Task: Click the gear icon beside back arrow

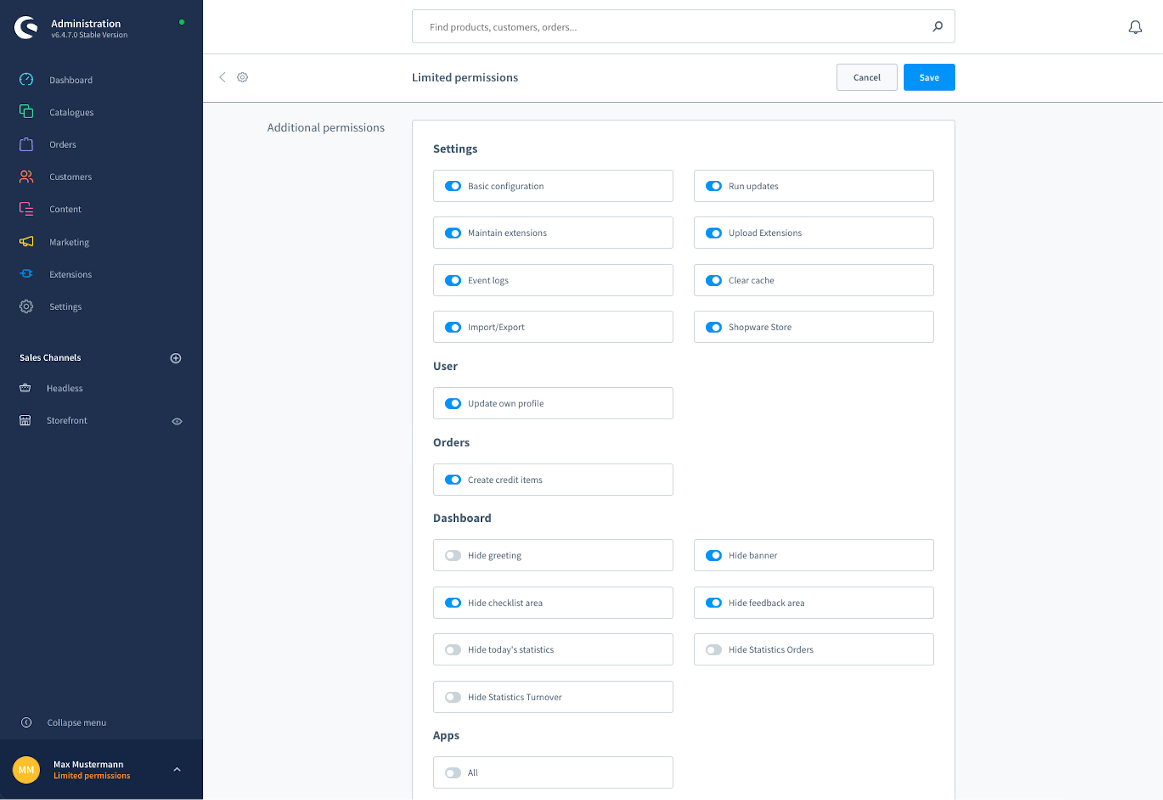Action: [x=243, y=77]
